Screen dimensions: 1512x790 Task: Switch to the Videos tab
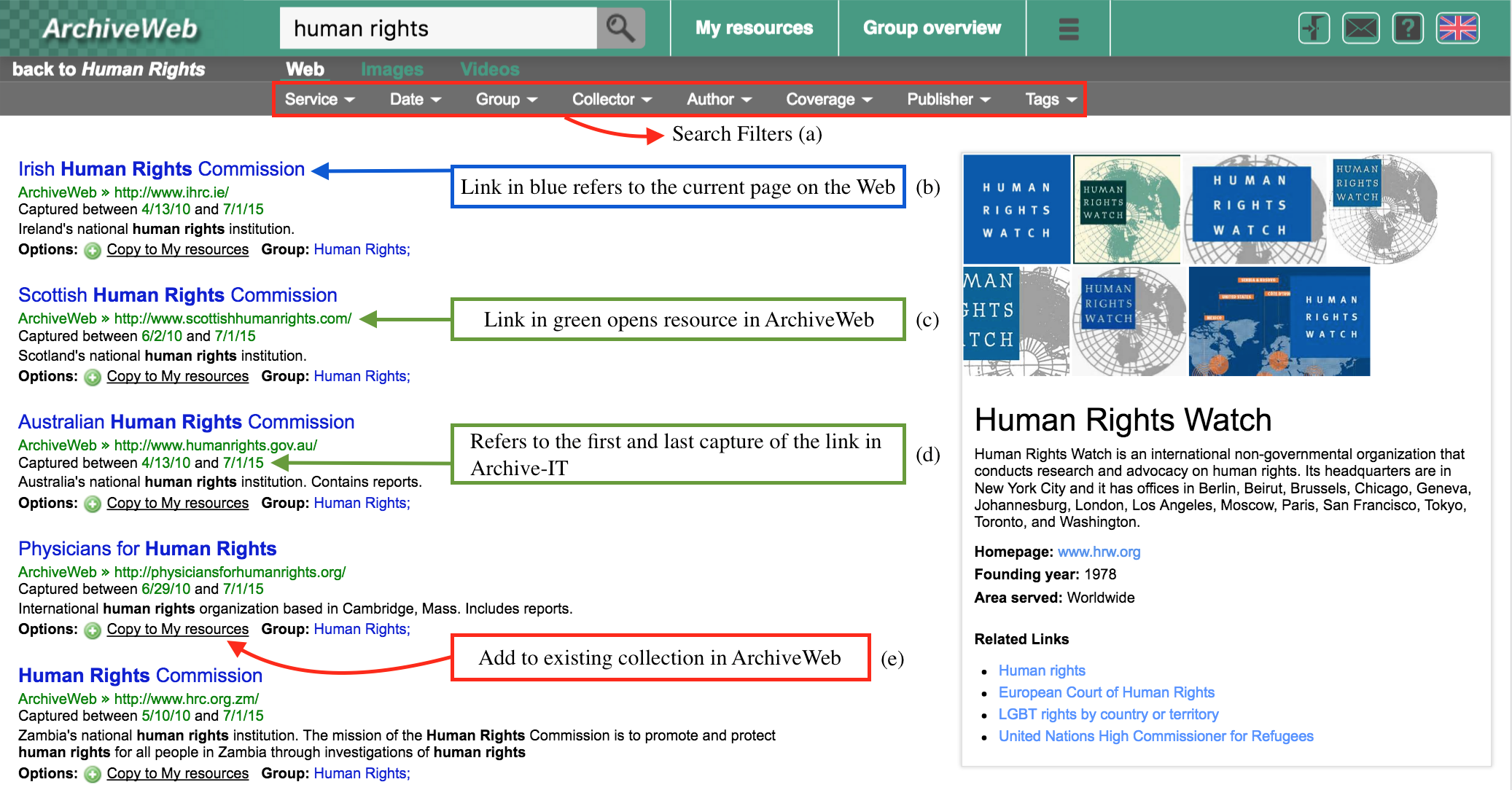point(489,70)
